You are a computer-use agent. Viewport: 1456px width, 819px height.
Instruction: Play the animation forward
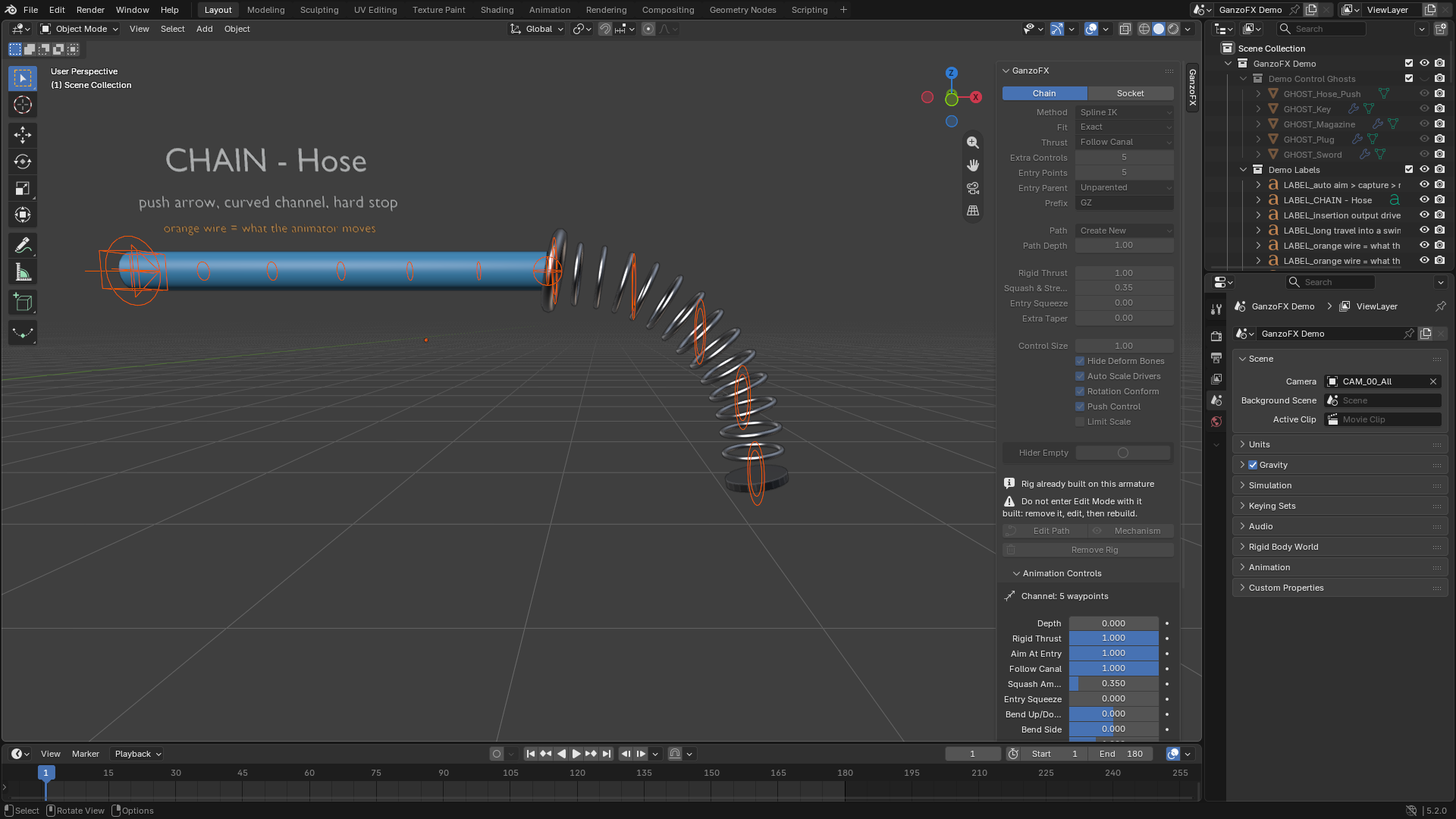pos(576,754)
